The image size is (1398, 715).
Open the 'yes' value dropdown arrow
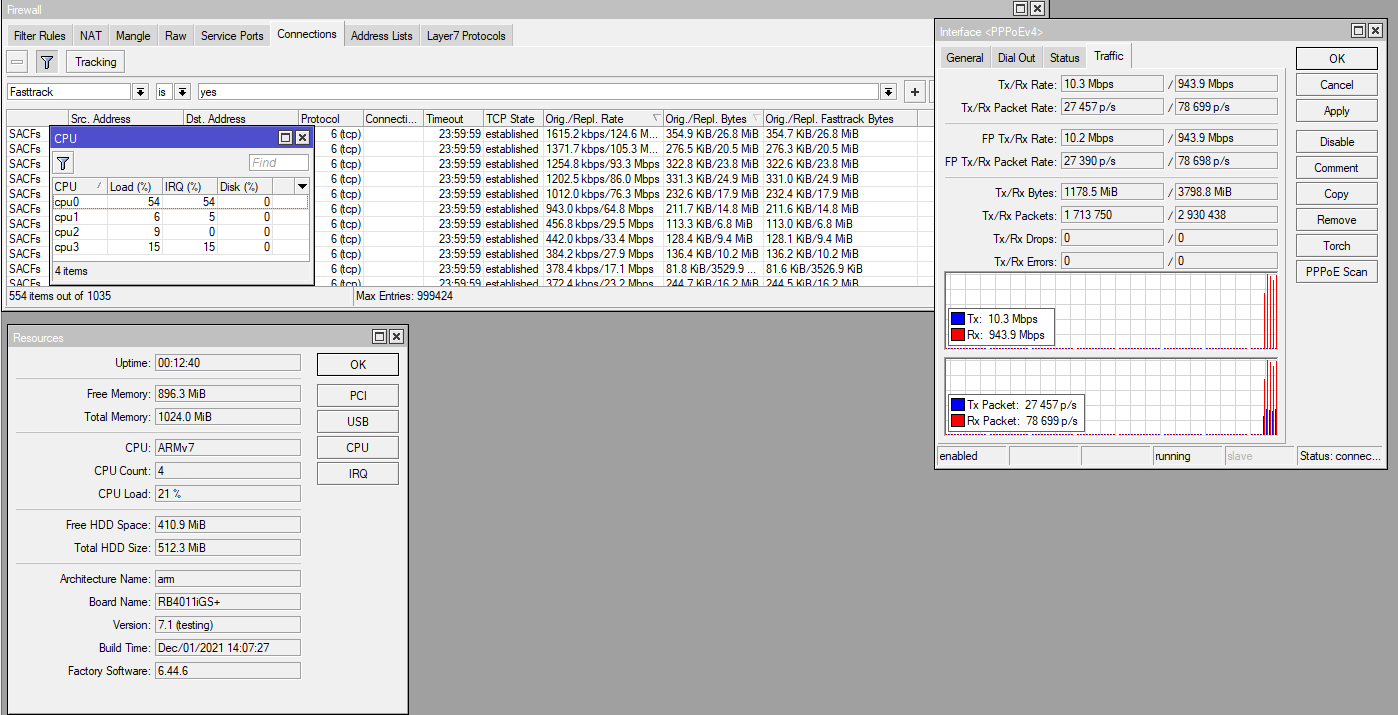tap(888, 92)
